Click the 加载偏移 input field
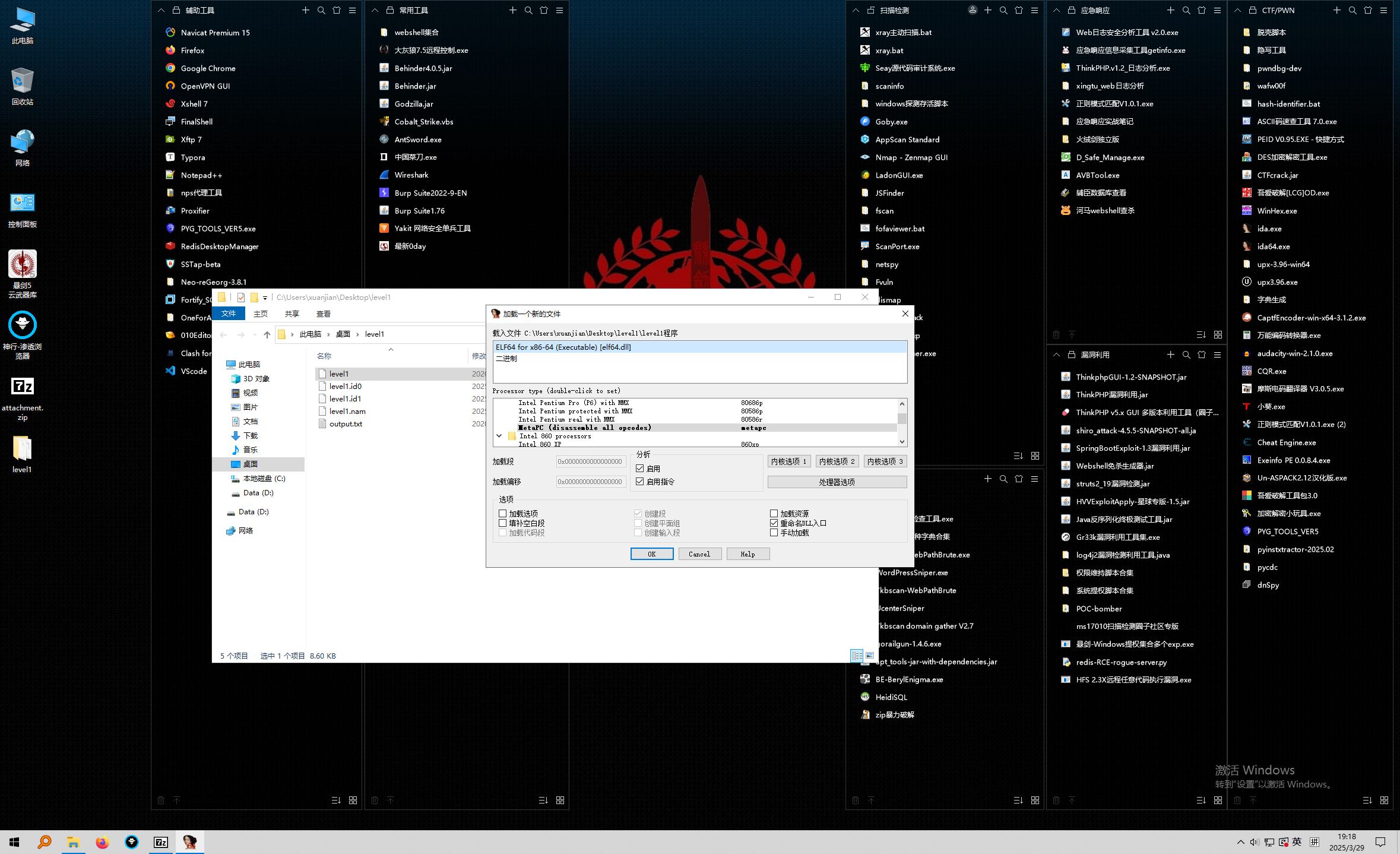1400x854 pixels. point(591,482)
